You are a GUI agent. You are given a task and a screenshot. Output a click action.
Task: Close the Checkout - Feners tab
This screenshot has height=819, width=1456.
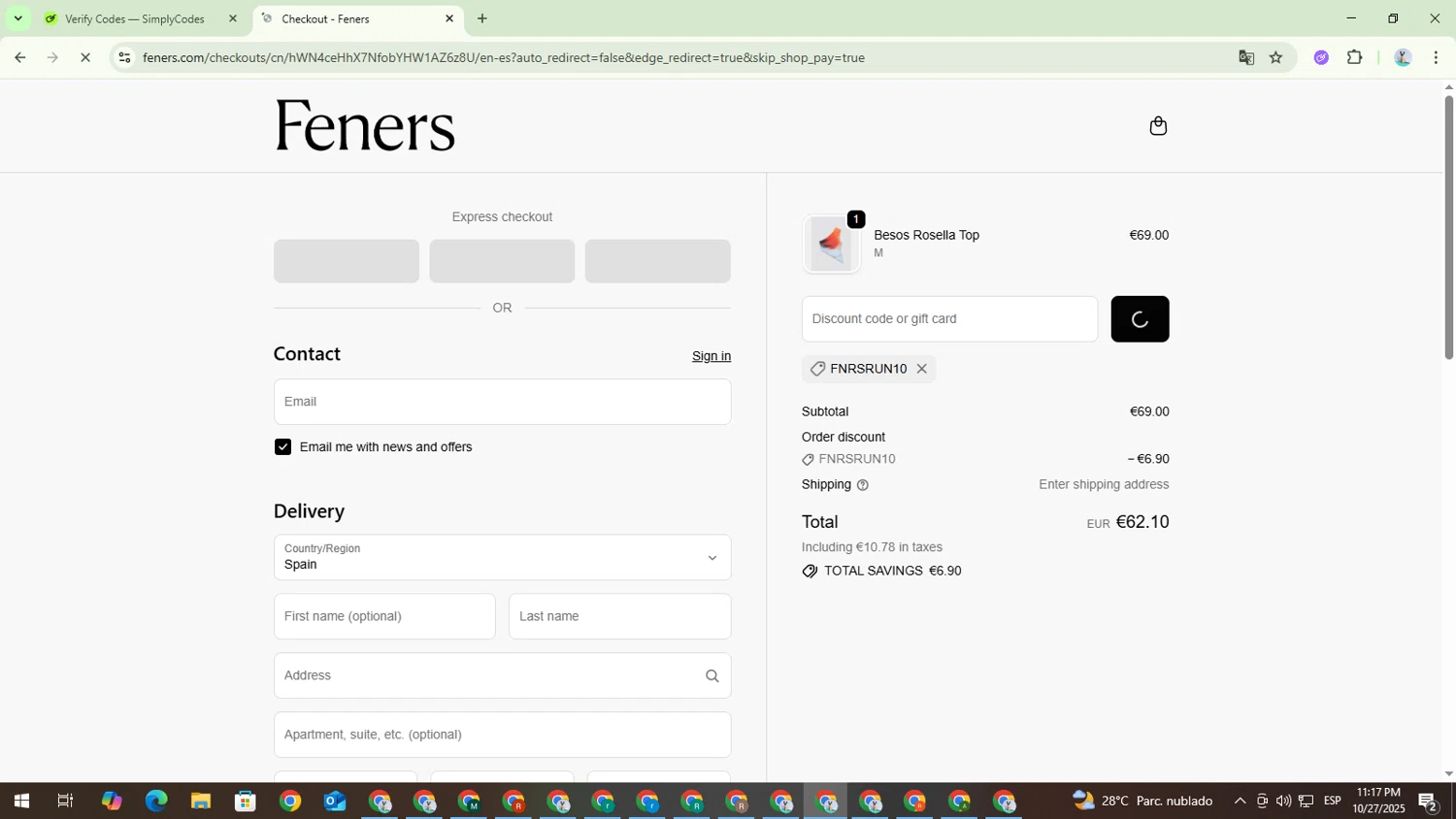(449, 18)
